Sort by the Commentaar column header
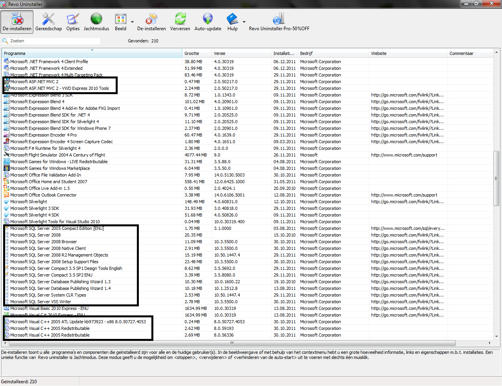 470,53
